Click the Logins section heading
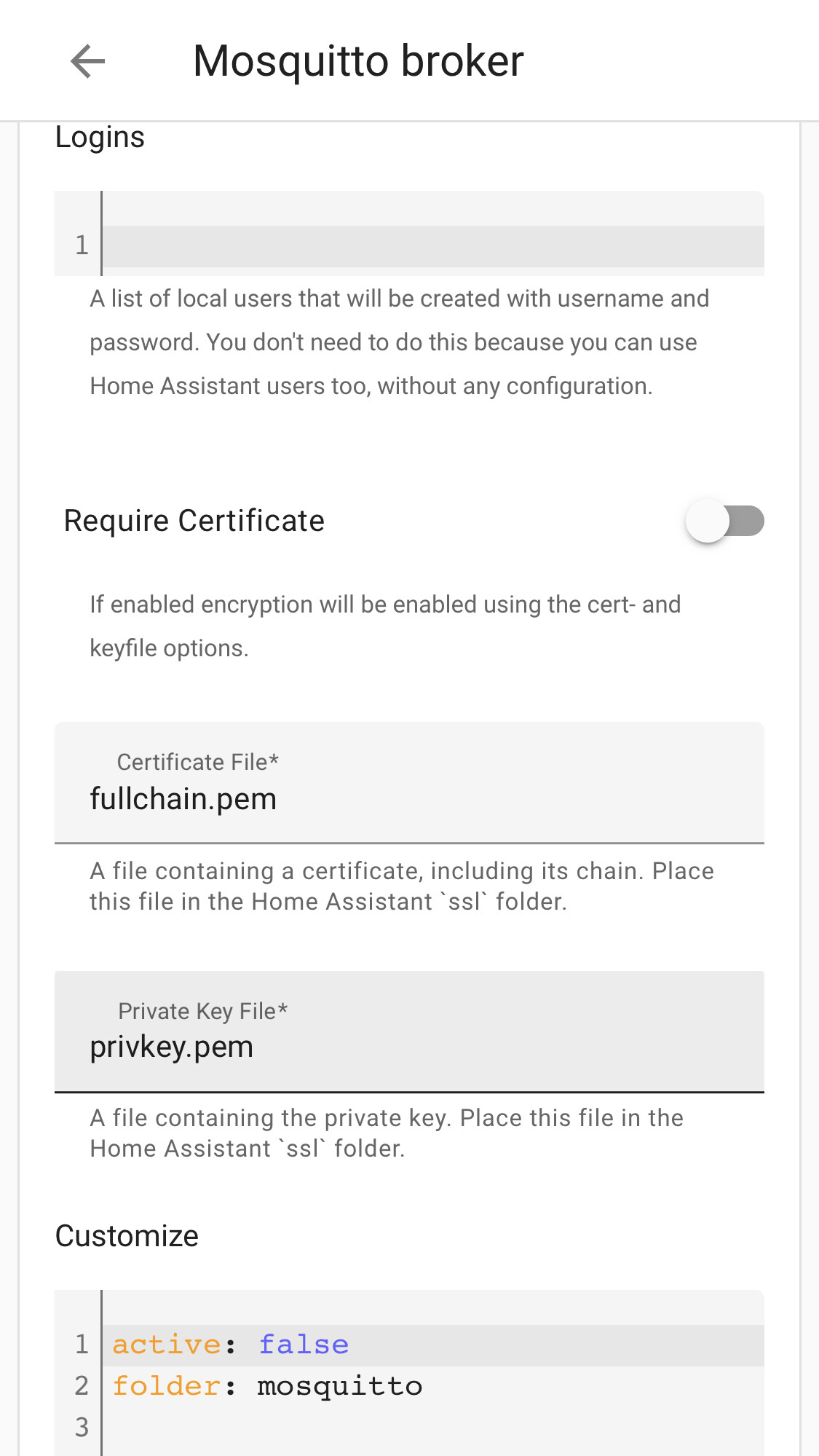The image size is (819, 1456). click(100, 136)
